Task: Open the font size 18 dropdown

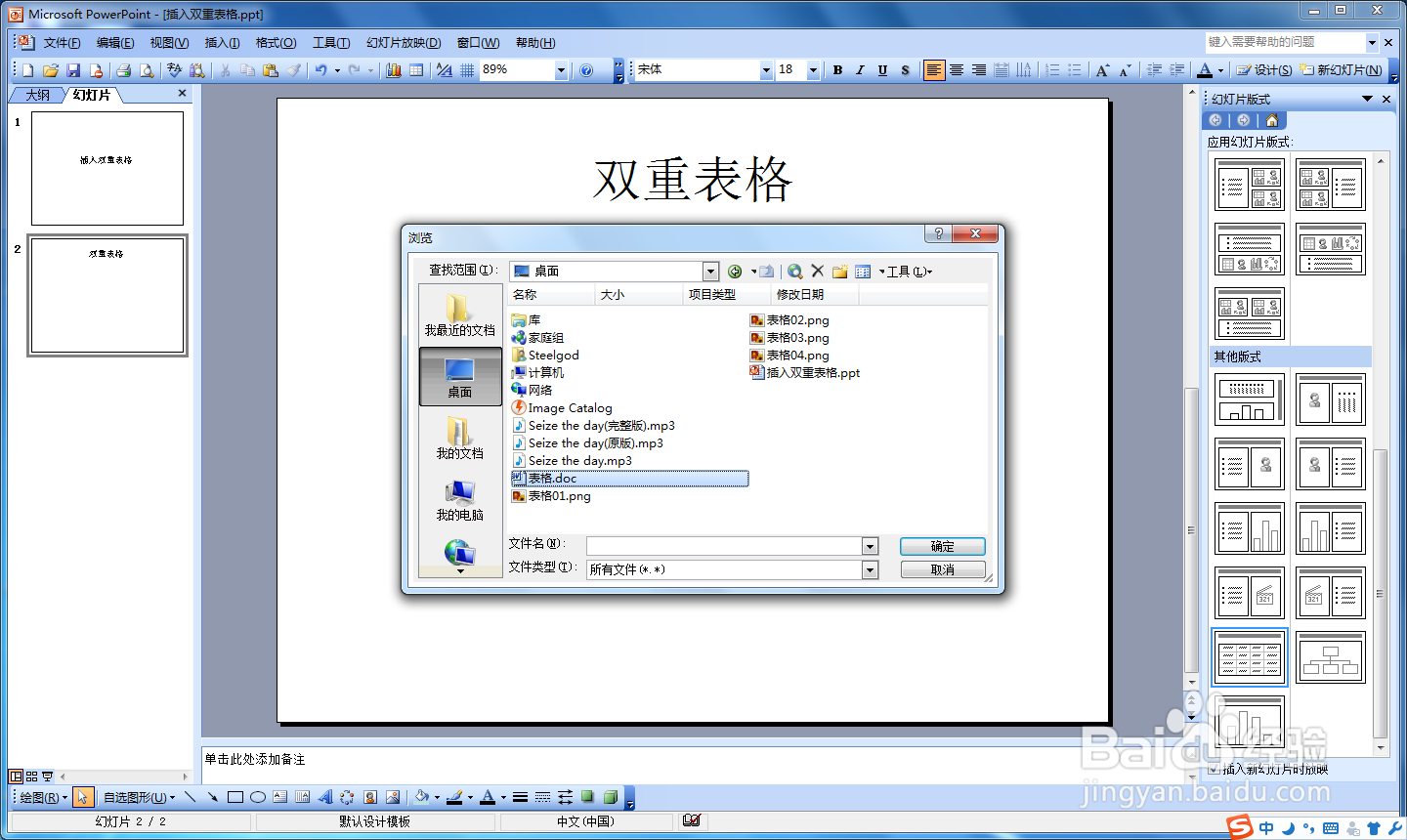Action: pos(813,70)
